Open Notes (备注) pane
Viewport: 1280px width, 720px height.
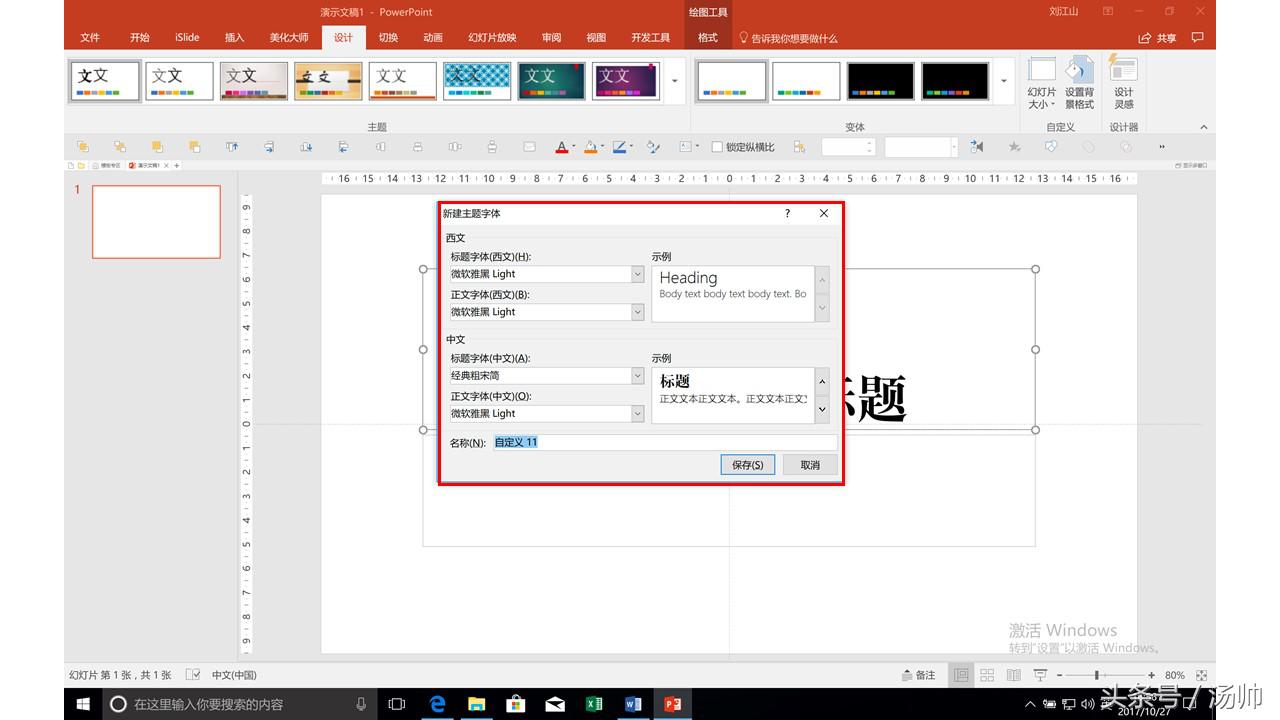click(919, 675)
